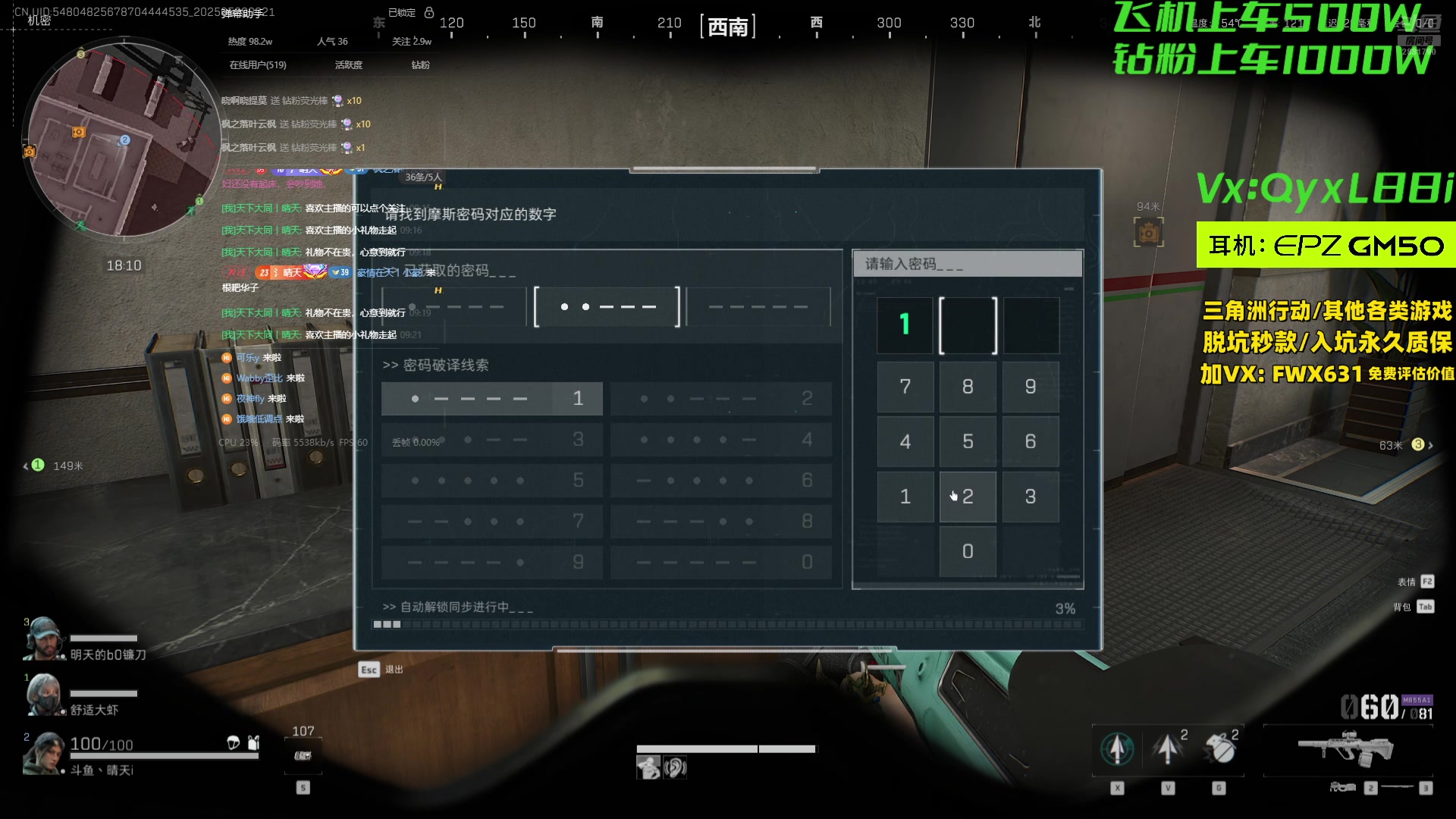The height and width of the screenshot is (819, 1456).
Task: Click Morse clue row for digit 5
Action: coord(491,480)
